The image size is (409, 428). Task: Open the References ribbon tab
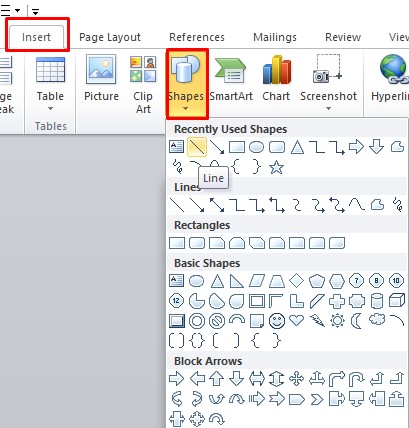coord(197,37)
